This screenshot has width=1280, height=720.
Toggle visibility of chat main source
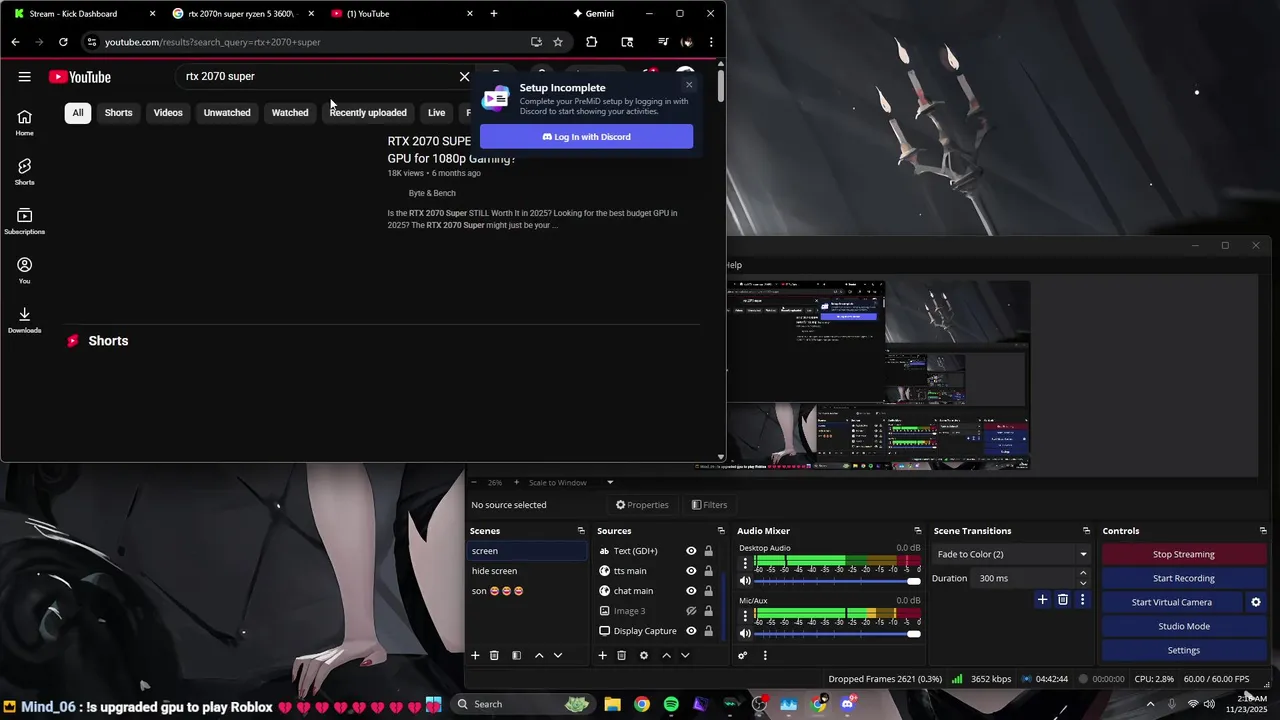coord(691,591)
